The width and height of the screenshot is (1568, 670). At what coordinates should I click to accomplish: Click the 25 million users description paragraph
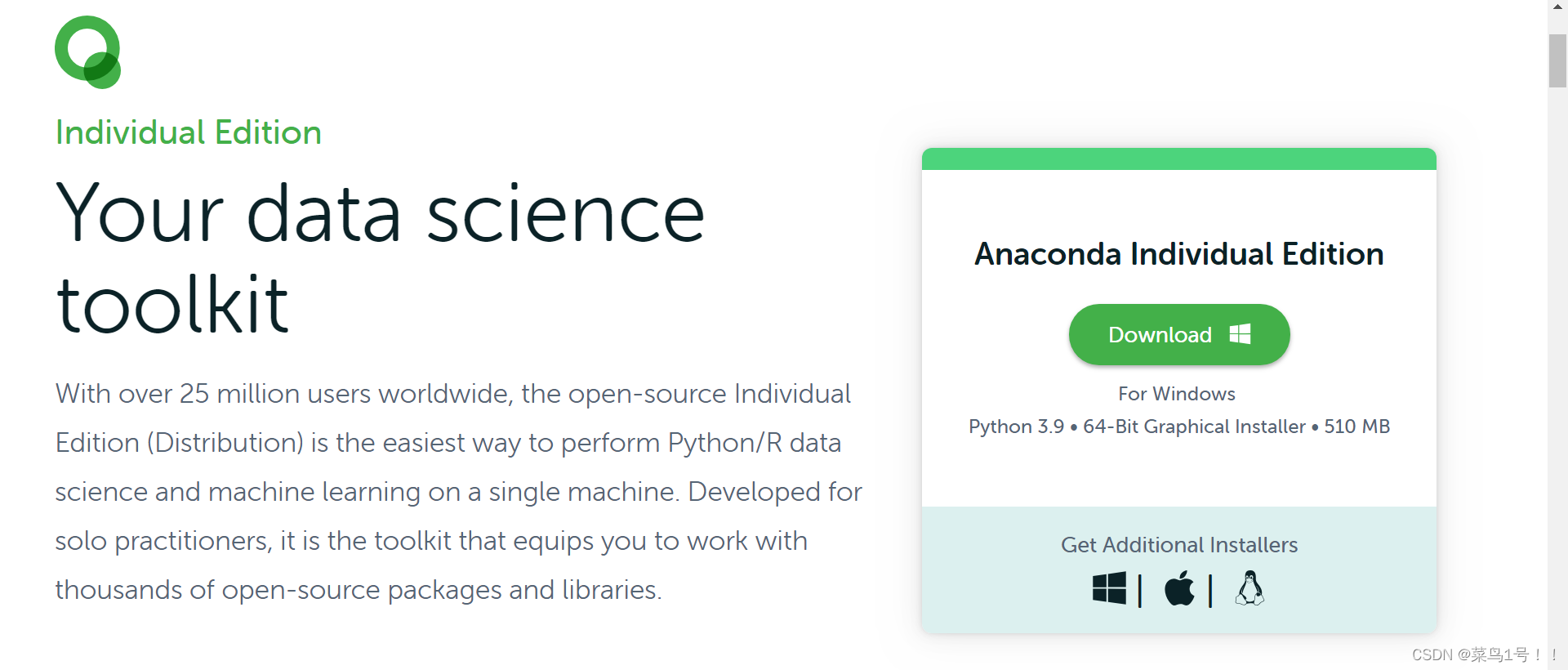[458, 491]
